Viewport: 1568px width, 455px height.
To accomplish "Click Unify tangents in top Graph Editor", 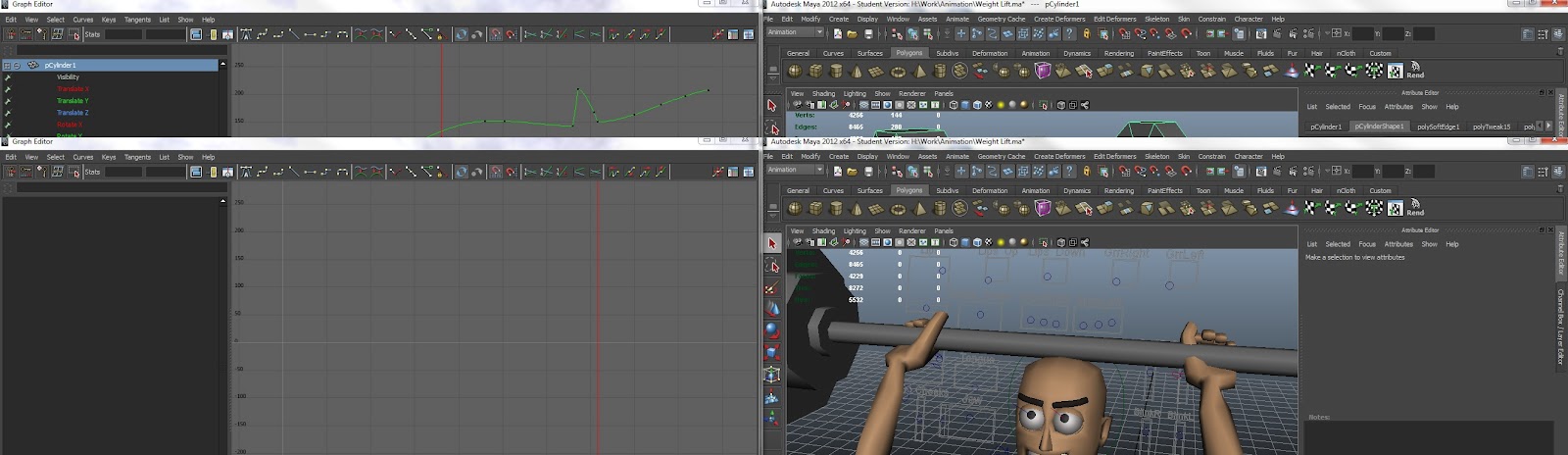I will [411, 34].
